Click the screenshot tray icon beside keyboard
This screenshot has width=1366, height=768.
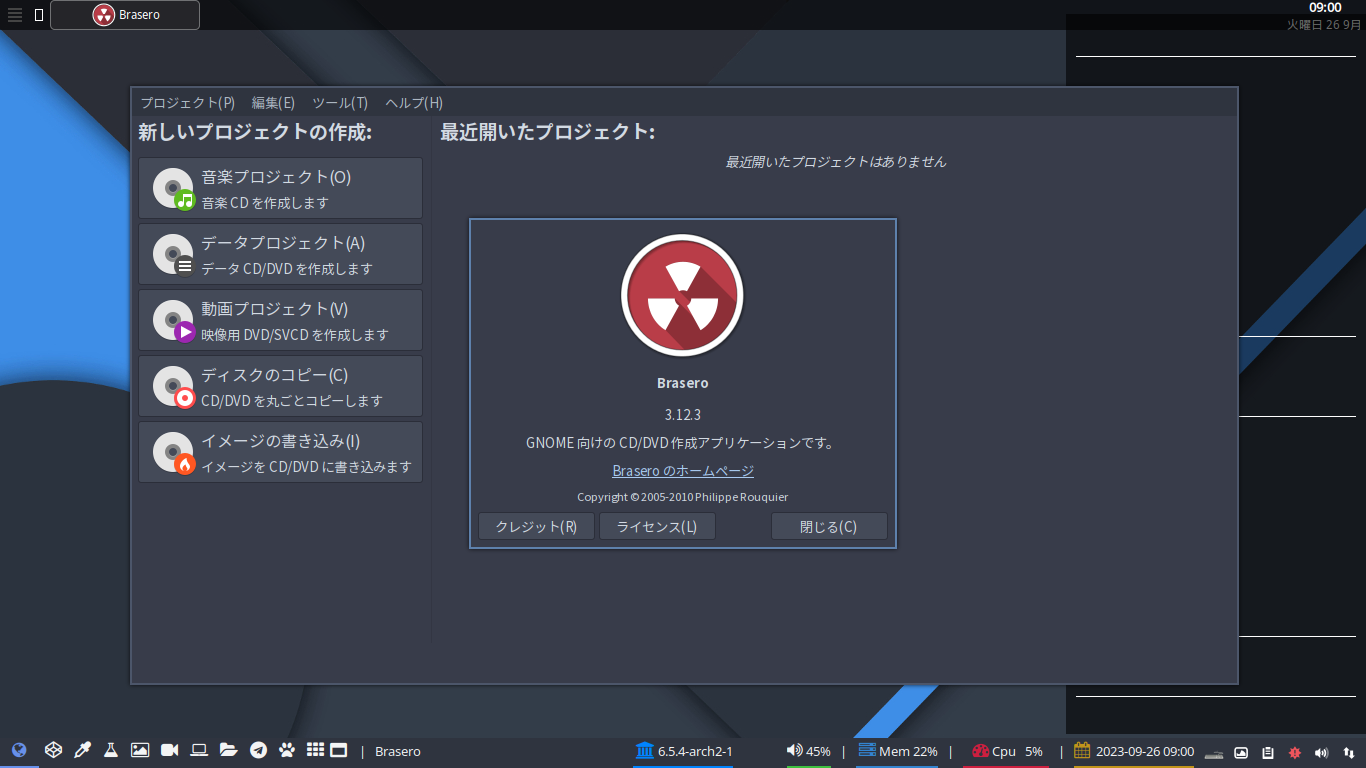click(1241, 752)
